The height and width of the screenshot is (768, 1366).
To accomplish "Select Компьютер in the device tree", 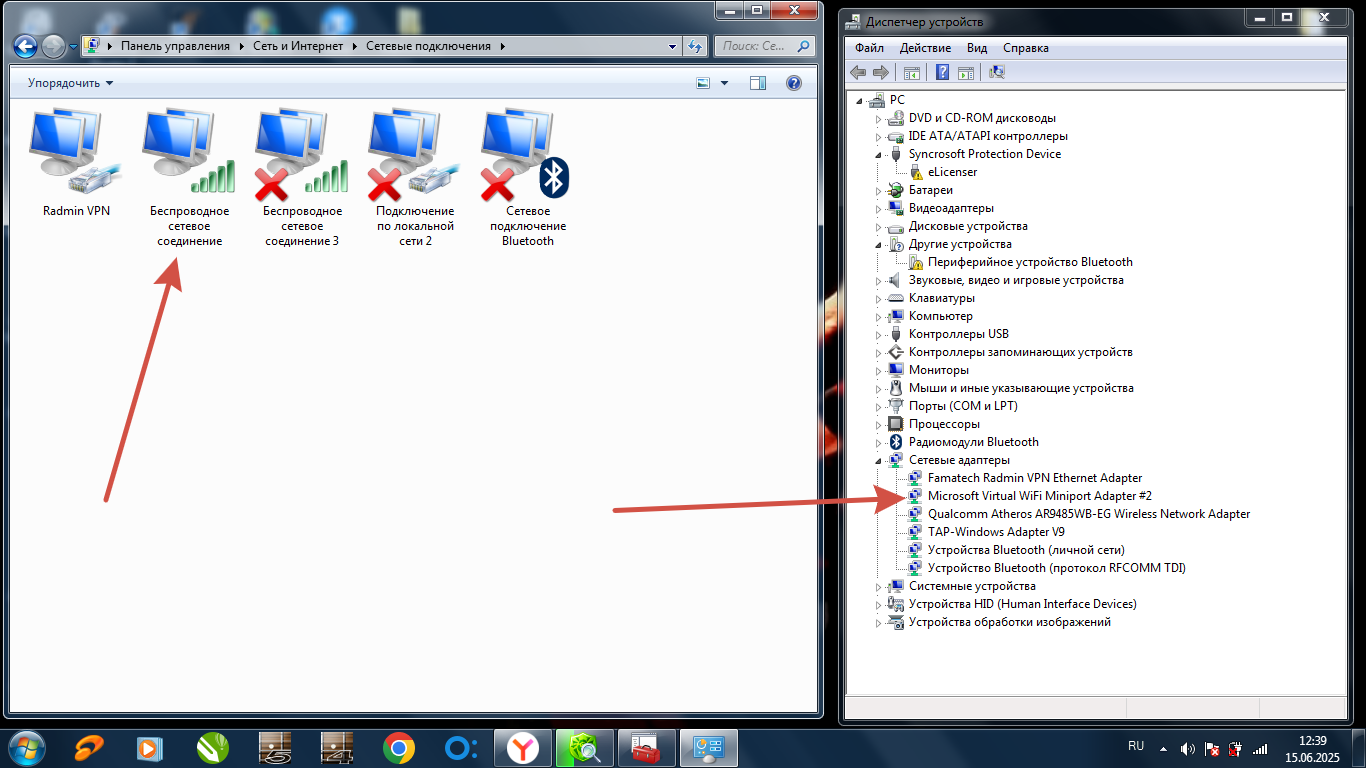I will pos(940,316).
